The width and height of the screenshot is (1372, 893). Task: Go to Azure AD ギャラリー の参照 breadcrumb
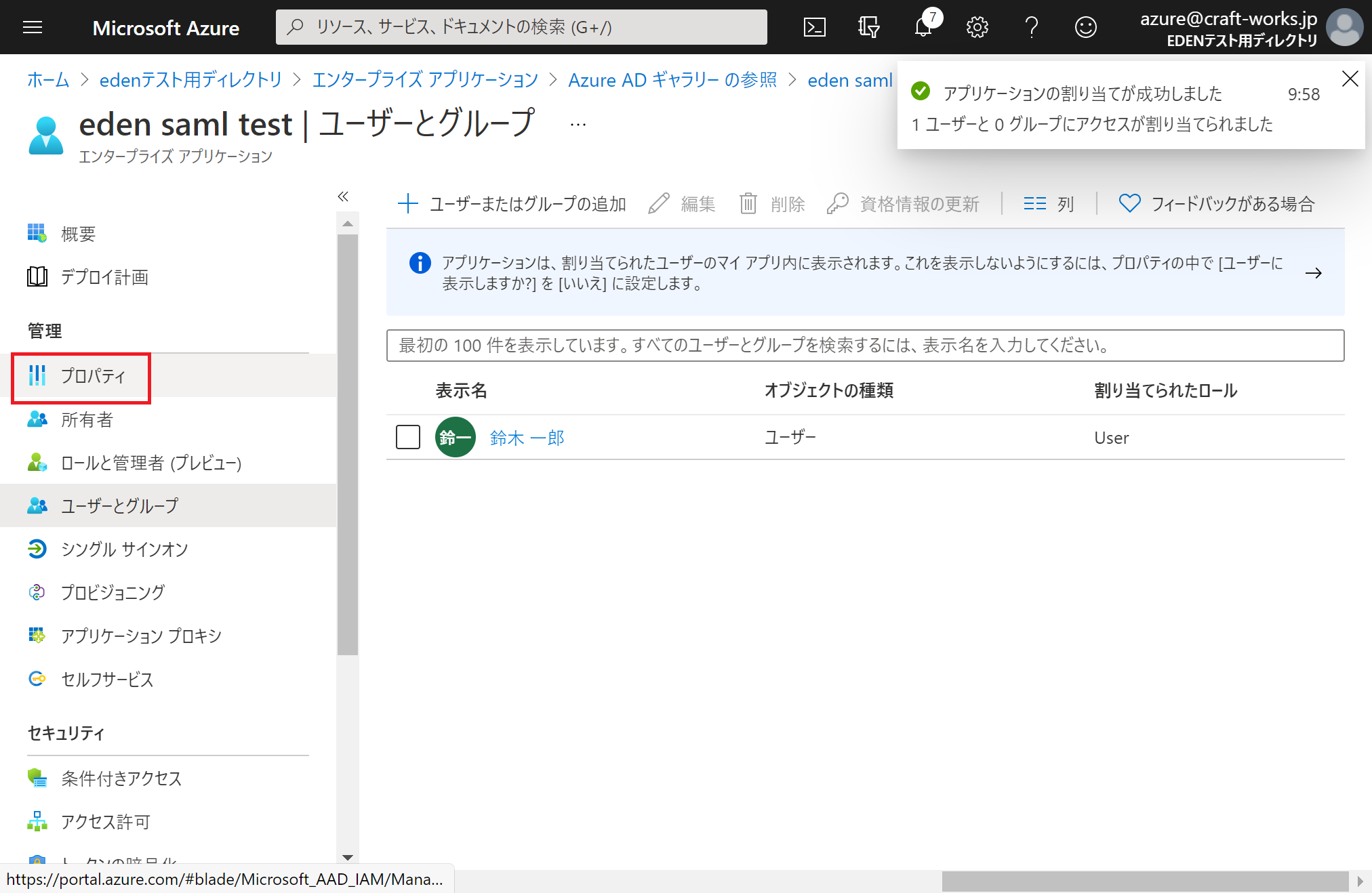pyautogui.click(x=672, y=80)
